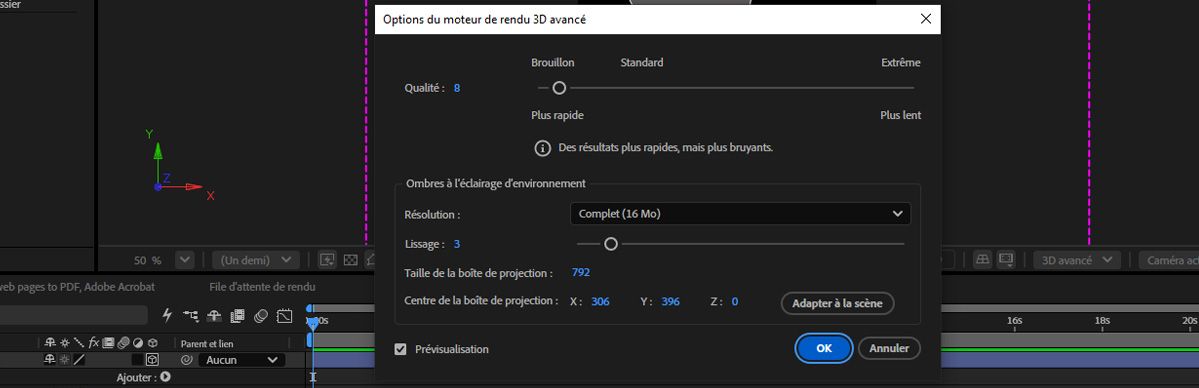Open the (Un demi) resolution dropdown

(x=255, y=260)
